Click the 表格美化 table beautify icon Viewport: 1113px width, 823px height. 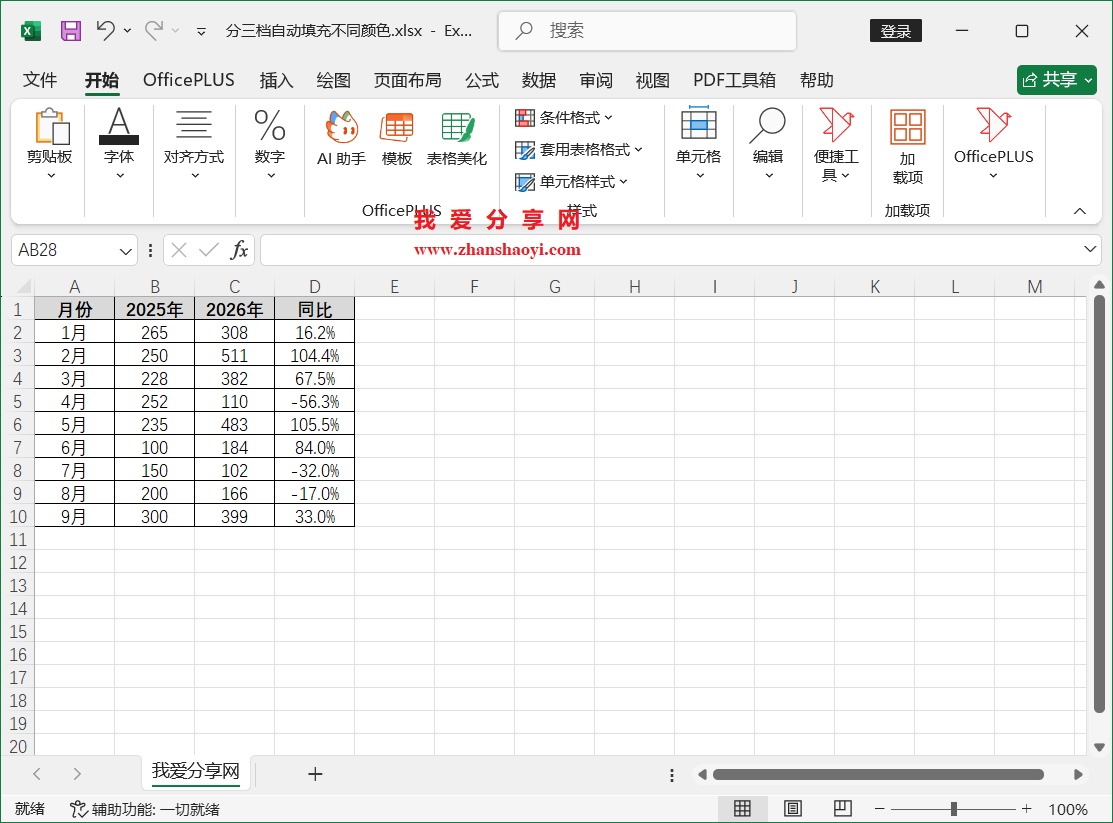(456, 139)
